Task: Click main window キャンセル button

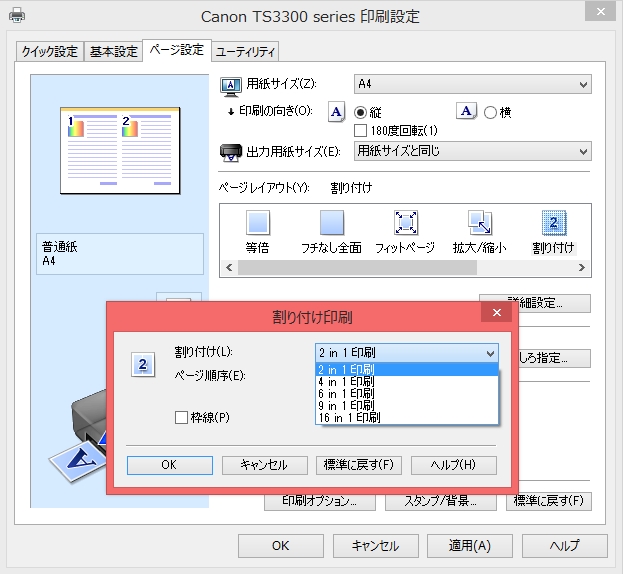Action: (x=375, y=546)
